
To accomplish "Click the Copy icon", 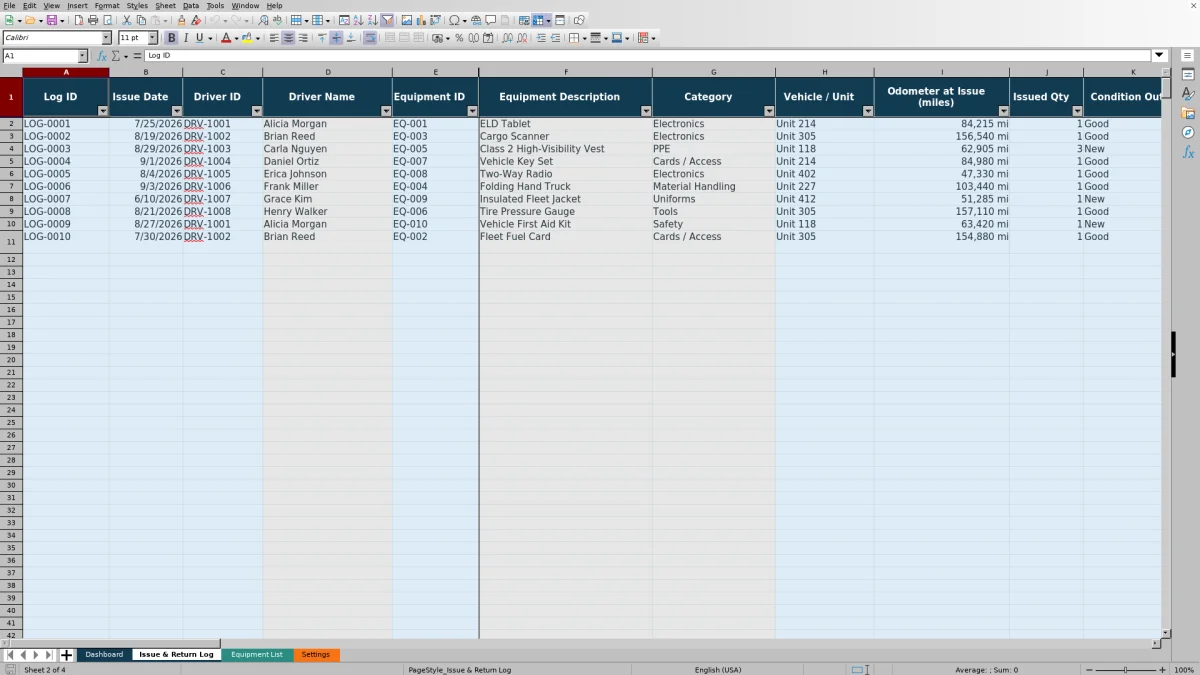I will tap(141, 20).
